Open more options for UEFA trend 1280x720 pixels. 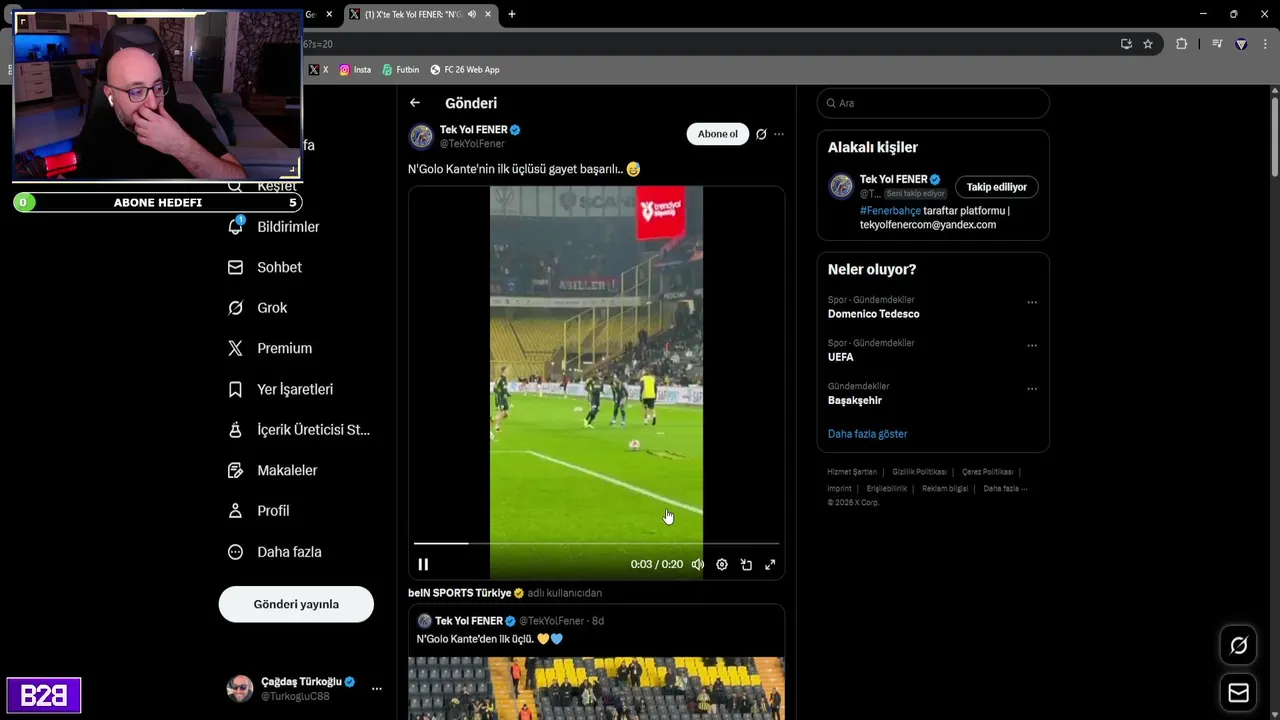tap(1032, 346)
